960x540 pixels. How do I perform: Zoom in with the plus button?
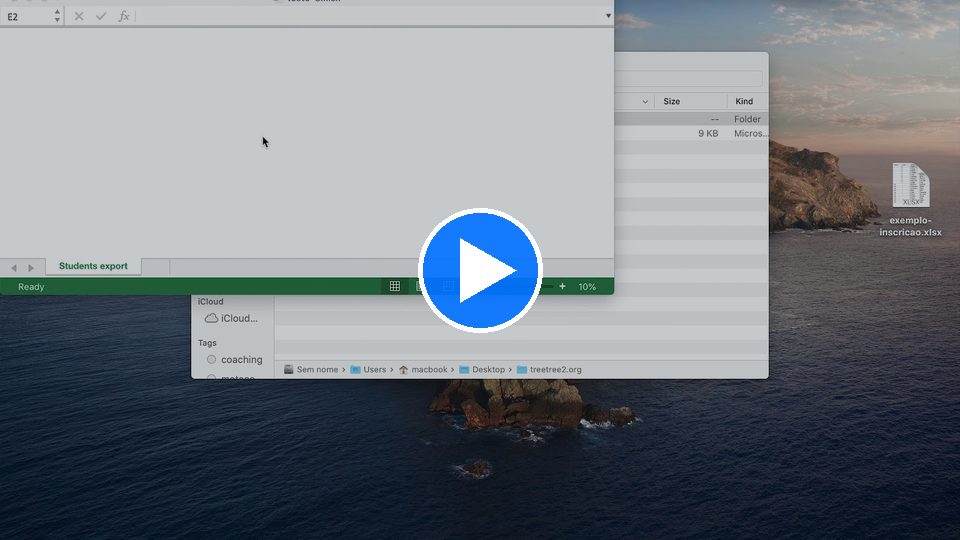coord(562,286)
